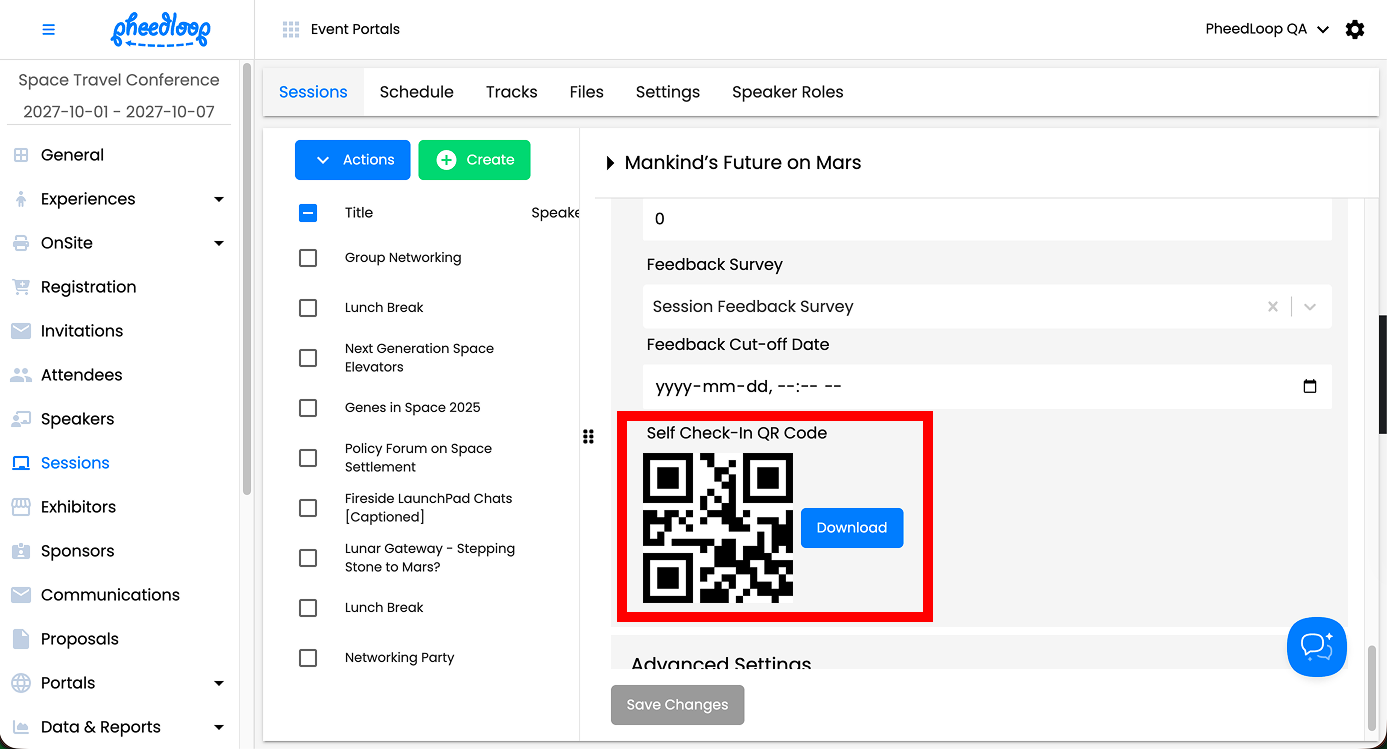Screen dimensions: 1387x749
Task: Collapse the Mankind's Future on Mars header
Action: point(610,163)
